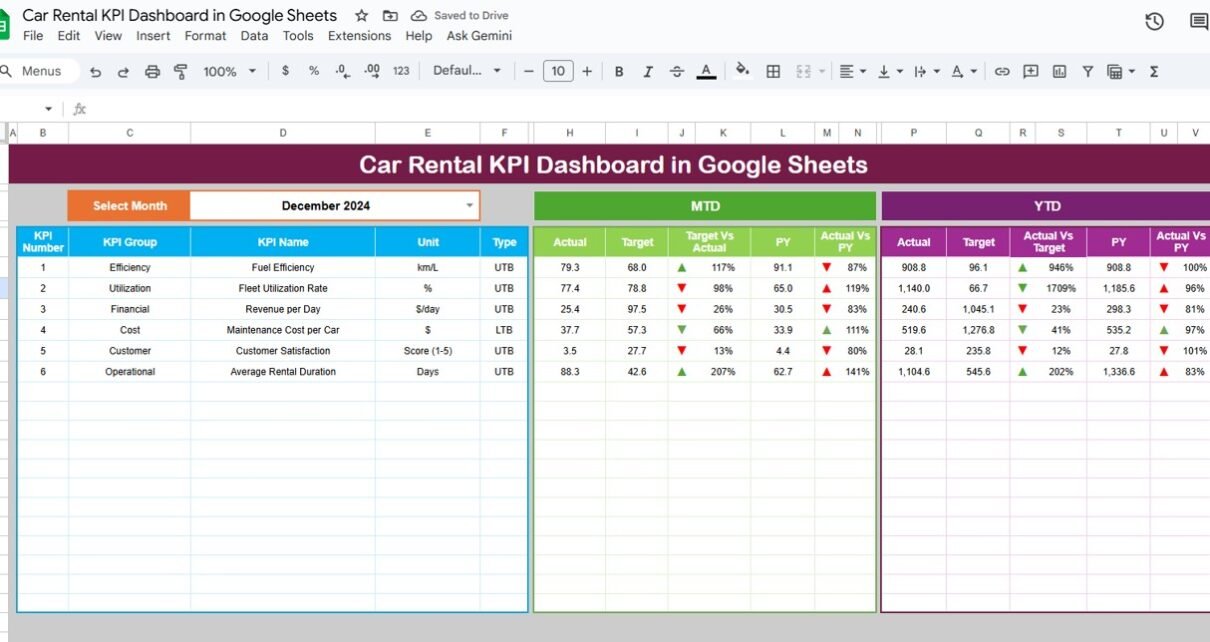Open the functions sigma icon
This screenshot has width=1210, height=642.
(1154, 71)
